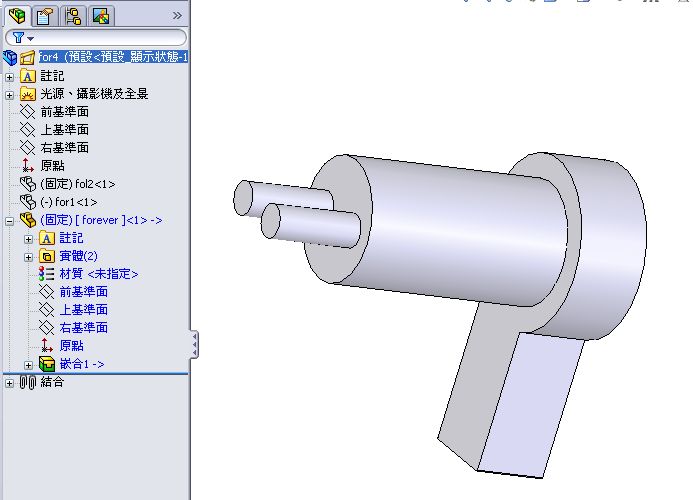Select 材質 <未指定> material entry

click(99, 274)
